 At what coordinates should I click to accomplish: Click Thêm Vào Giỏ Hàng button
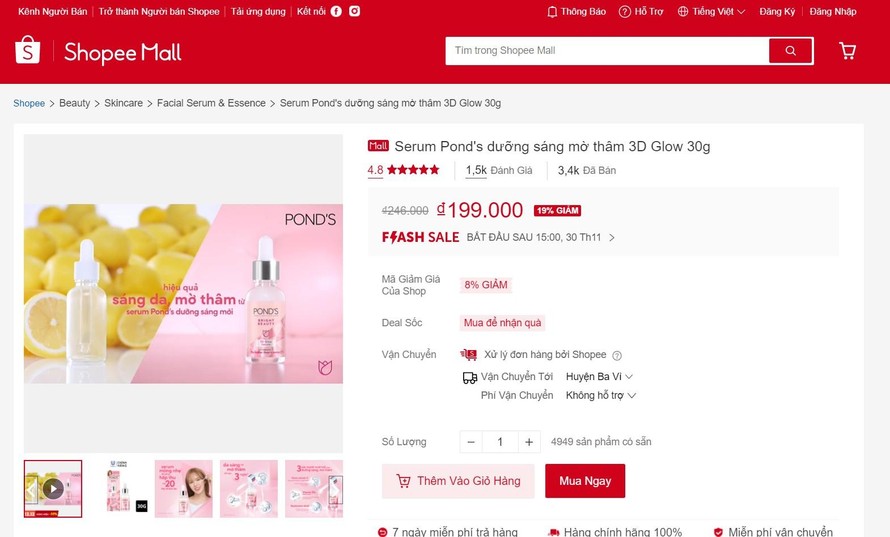click(458, 481)
